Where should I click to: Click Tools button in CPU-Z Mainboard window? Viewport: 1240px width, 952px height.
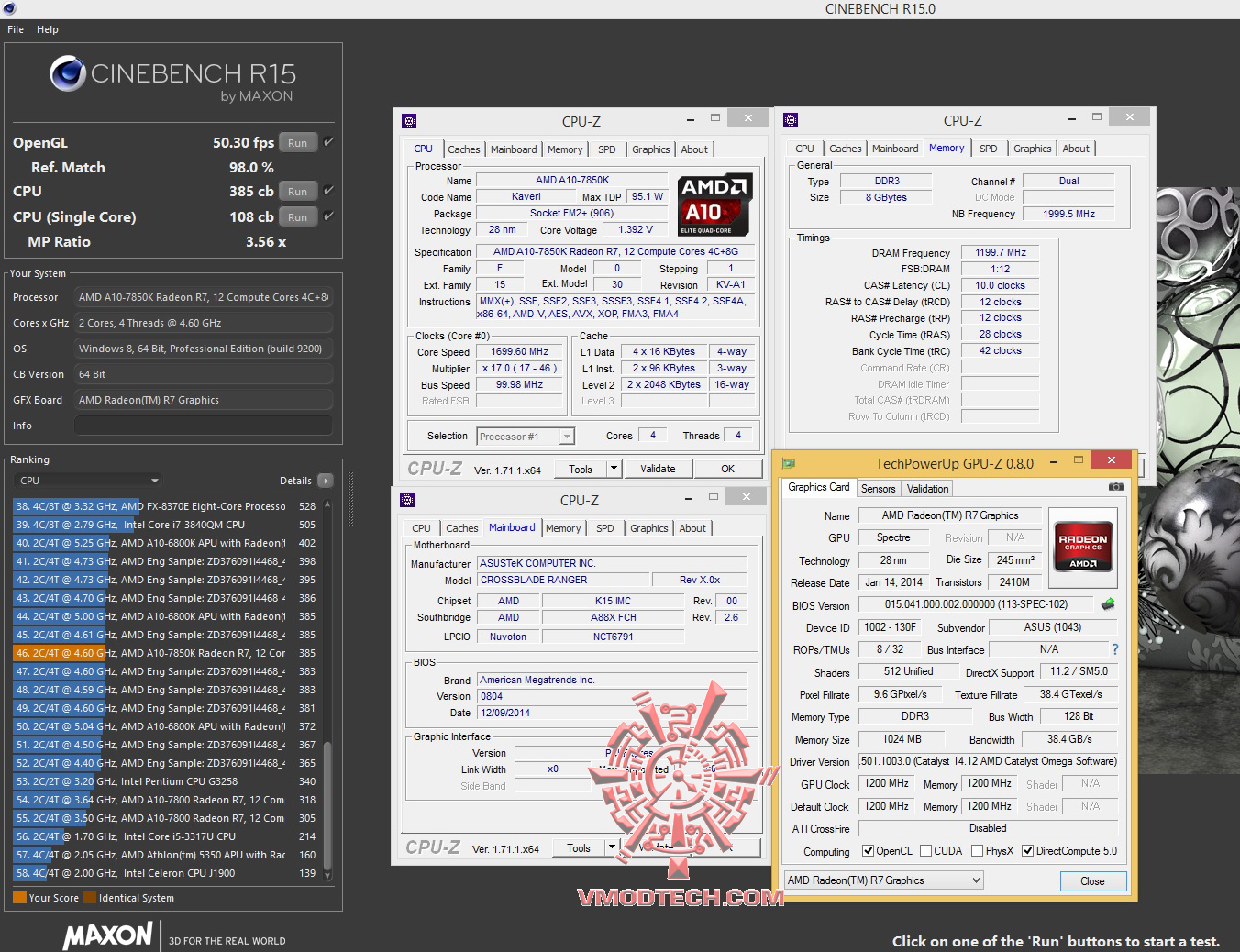[x=579, y=848]
